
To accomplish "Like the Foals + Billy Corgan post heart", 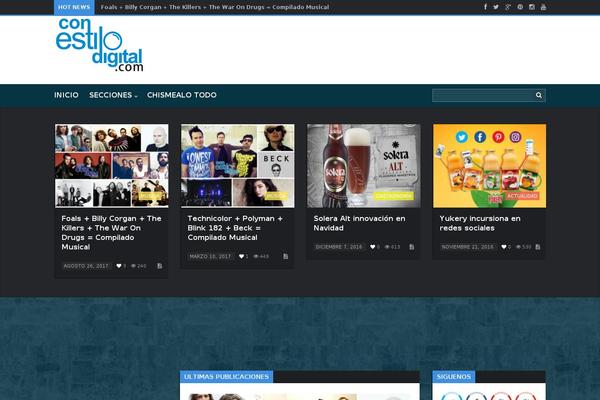I will coord(119,266).
